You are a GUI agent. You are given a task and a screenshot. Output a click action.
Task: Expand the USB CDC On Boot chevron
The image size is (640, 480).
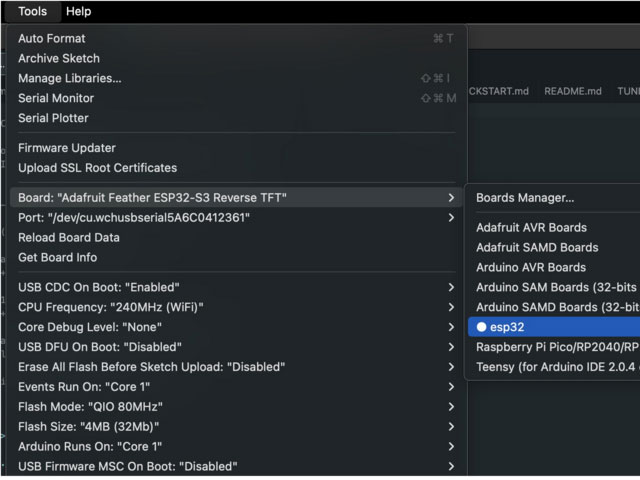(451, 288)
